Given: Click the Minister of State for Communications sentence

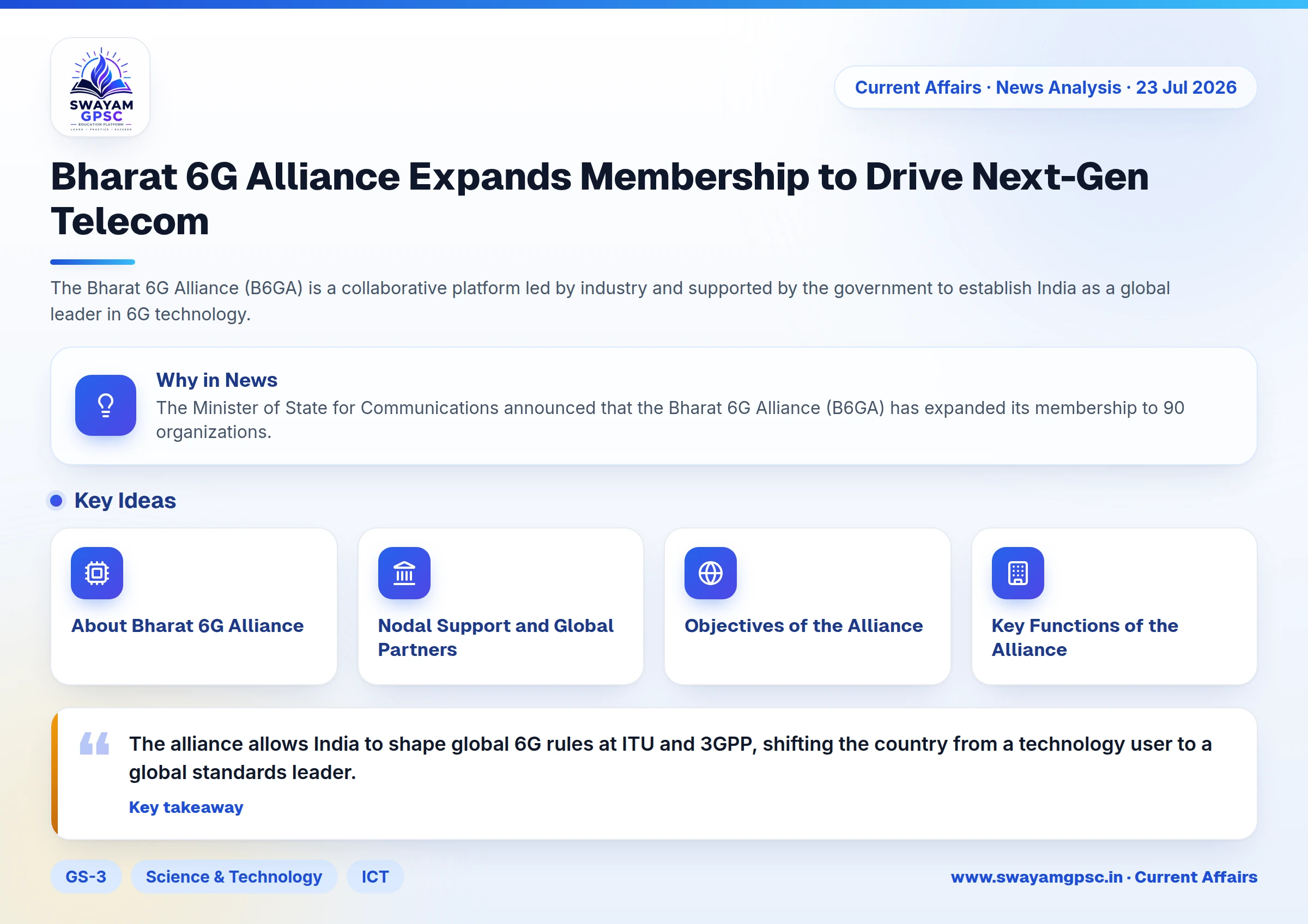Looking at the screenshot, I should (x=670, y=420).
